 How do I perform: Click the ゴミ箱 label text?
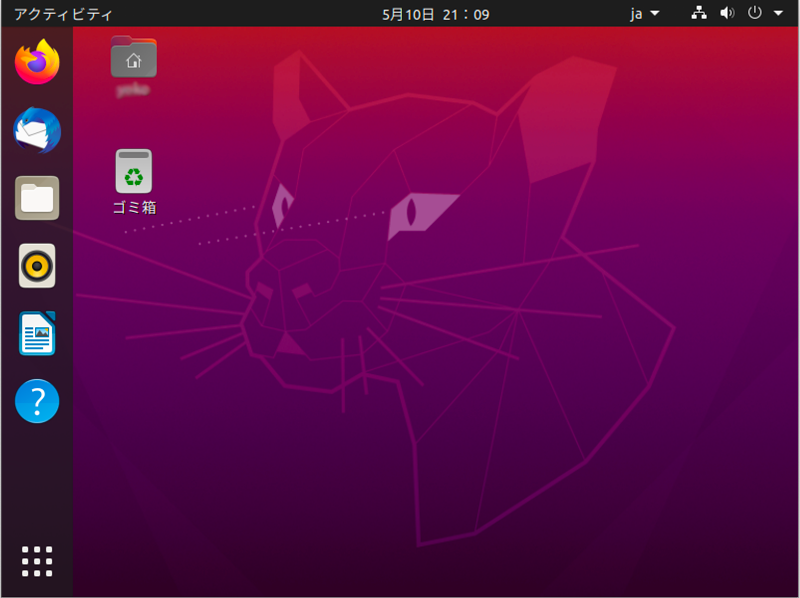(x=134, y=208)
